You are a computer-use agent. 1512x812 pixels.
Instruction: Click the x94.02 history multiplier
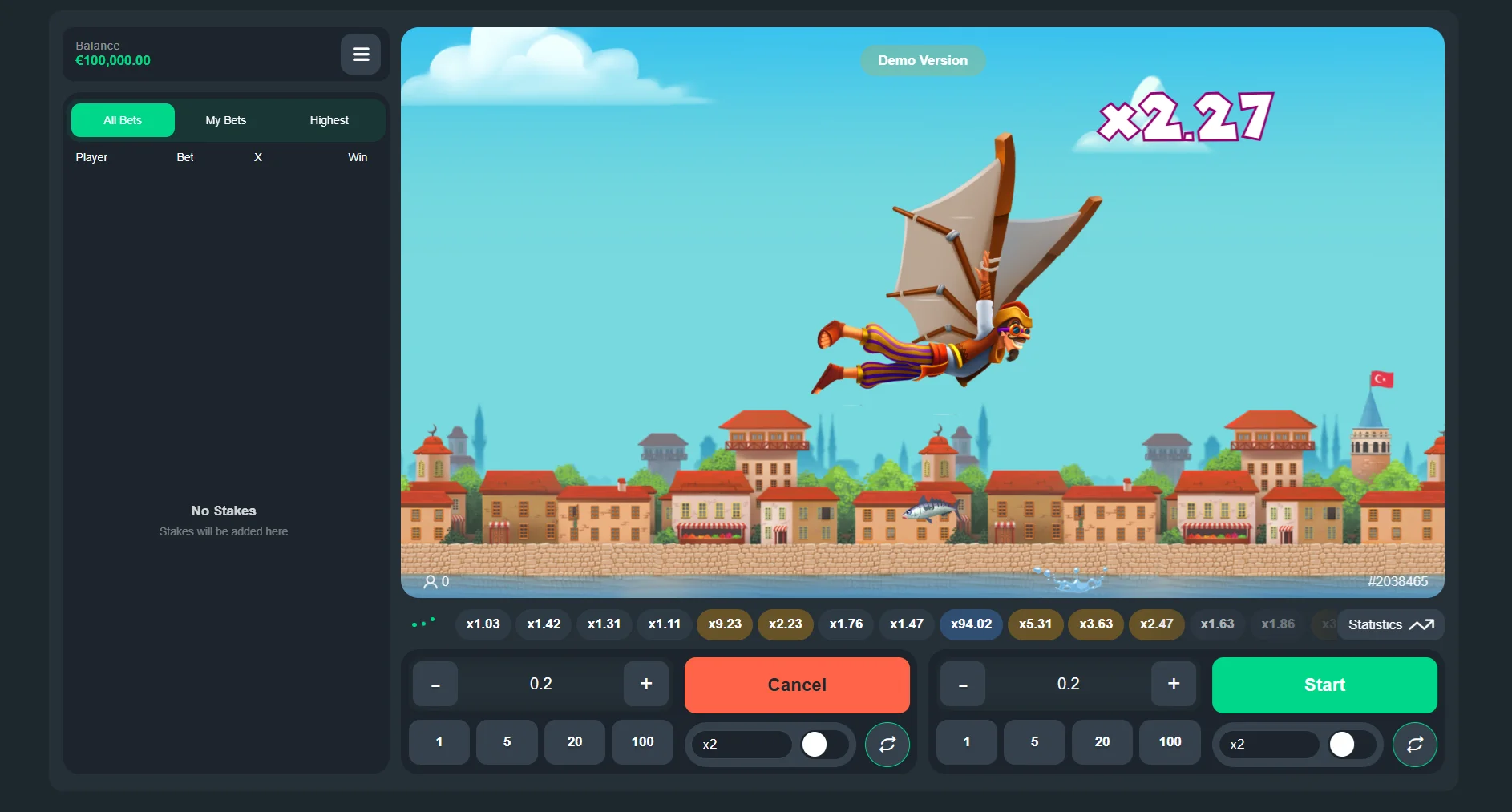tap(972, 624)
